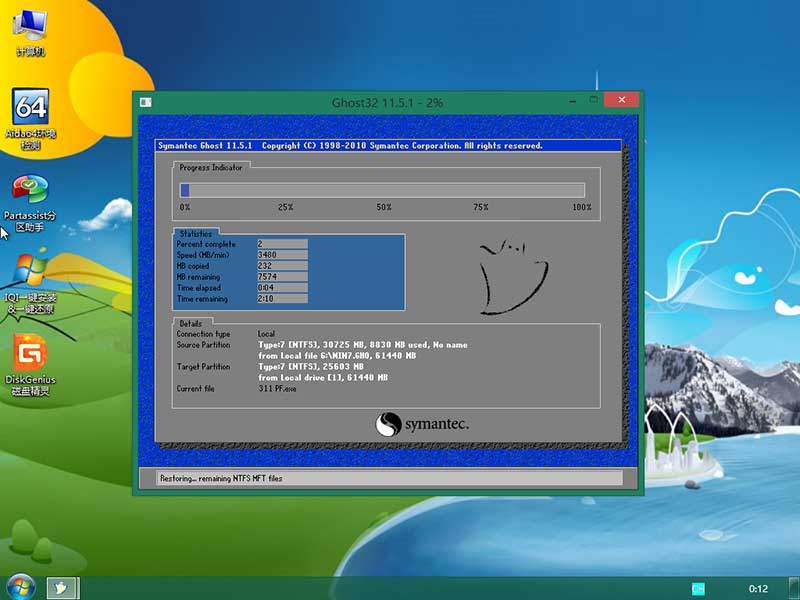Click the Time elapsed label
The width and height of the screenshot is (800, 600).
pos(198,288)
